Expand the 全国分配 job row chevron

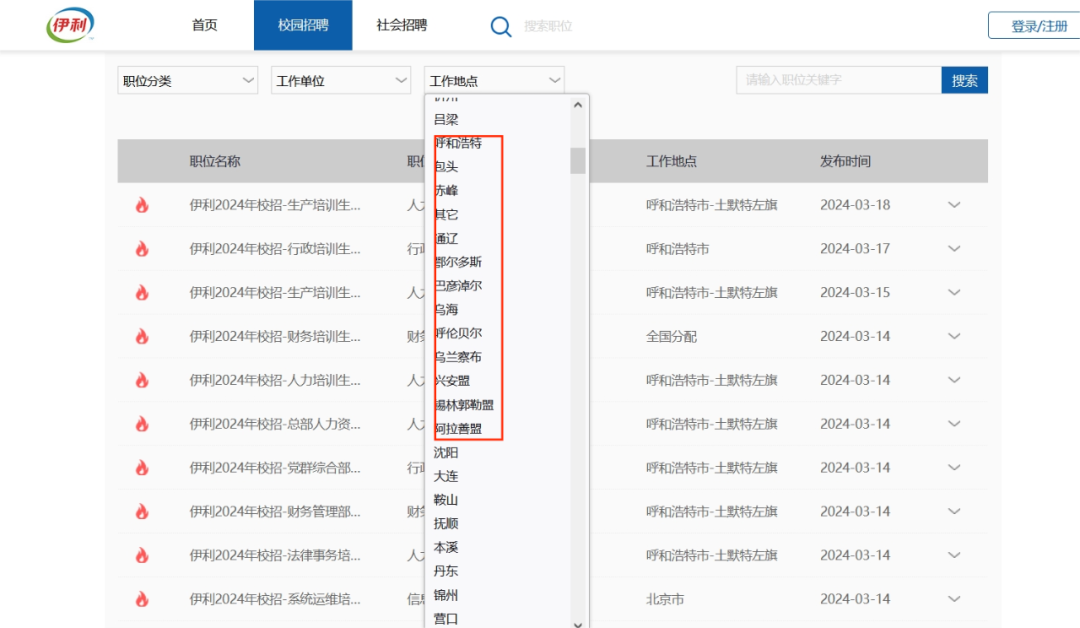pyautogui.click(x=954, y=337)
